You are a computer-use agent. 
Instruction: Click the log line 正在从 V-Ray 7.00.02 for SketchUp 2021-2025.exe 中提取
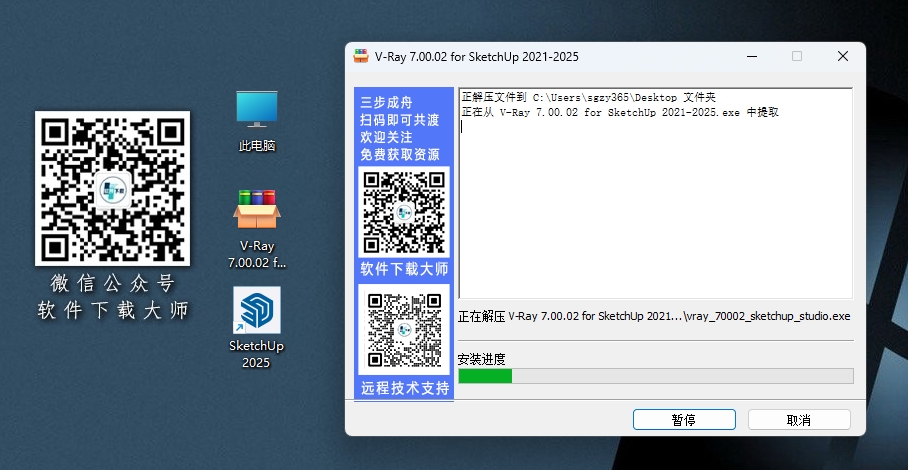tap(620, 112)
